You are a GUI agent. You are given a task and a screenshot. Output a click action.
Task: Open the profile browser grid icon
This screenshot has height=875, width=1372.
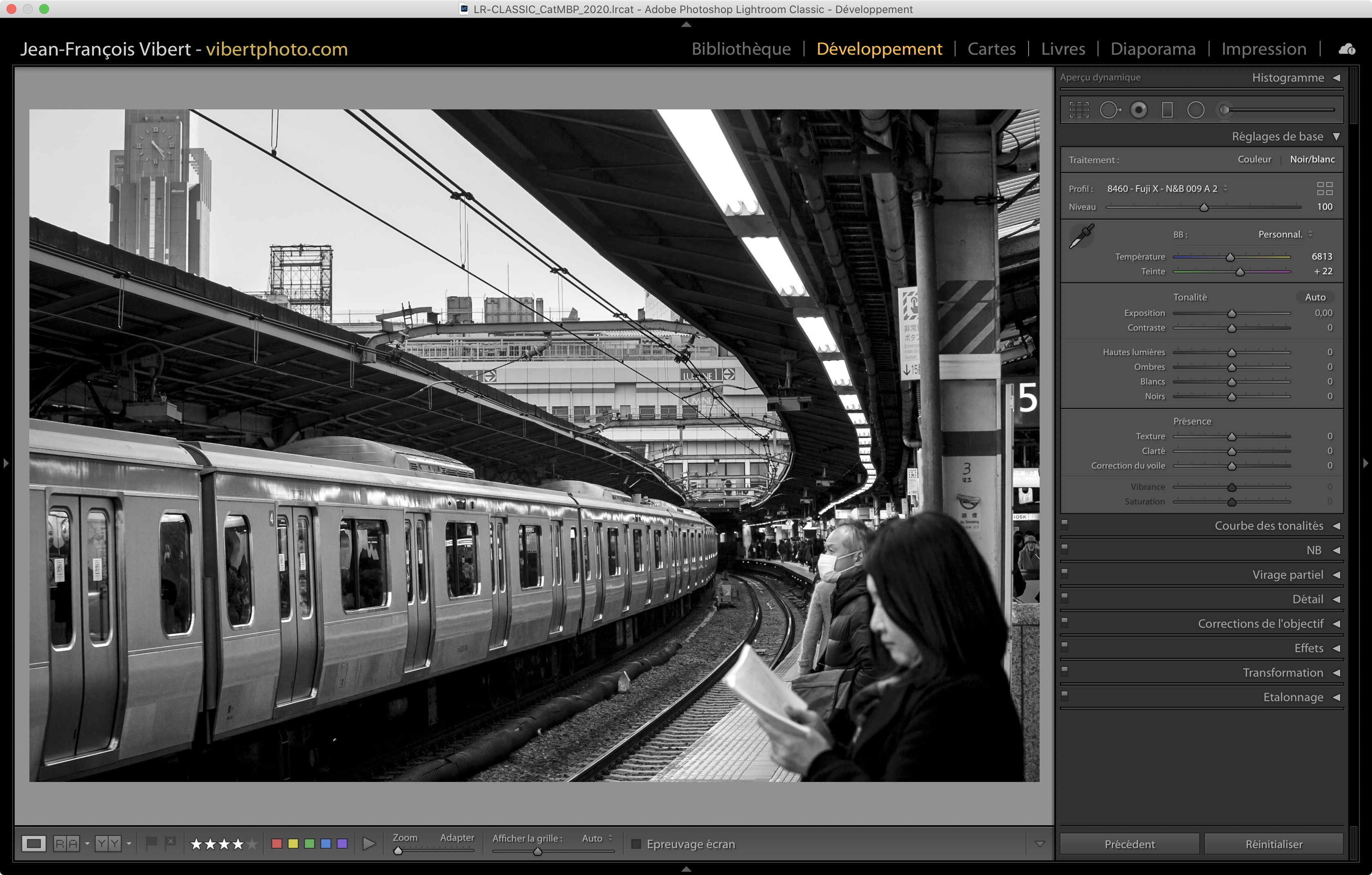(1324, 189)
